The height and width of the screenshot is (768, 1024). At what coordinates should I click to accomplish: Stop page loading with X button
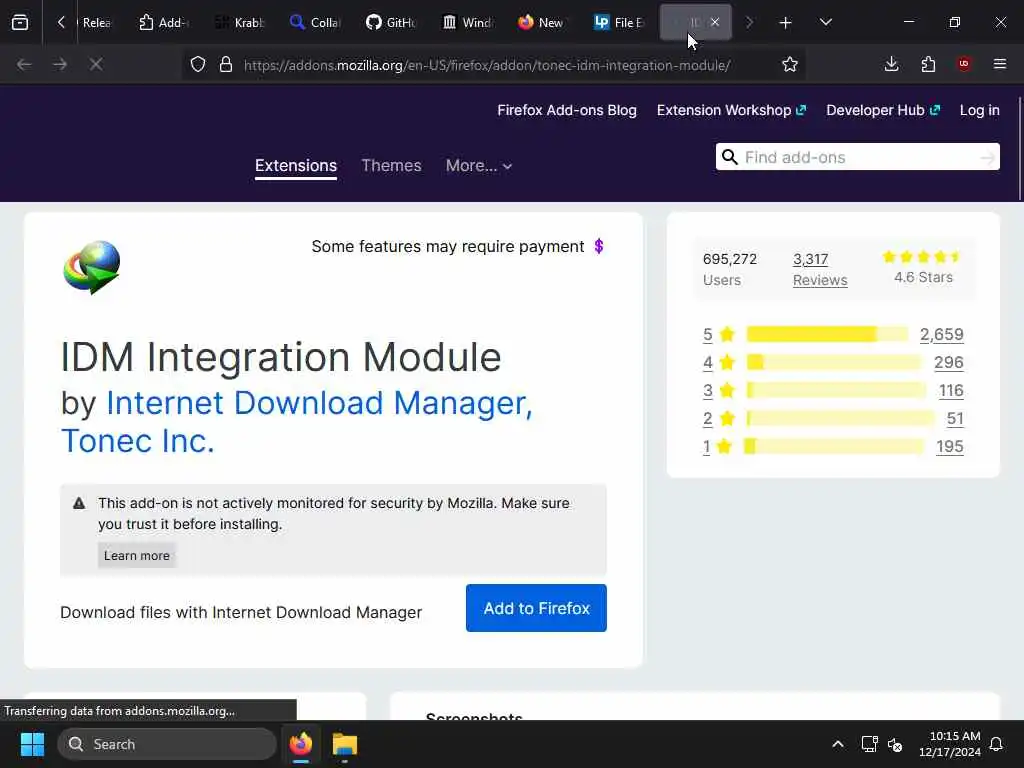(x=96, y=64)
